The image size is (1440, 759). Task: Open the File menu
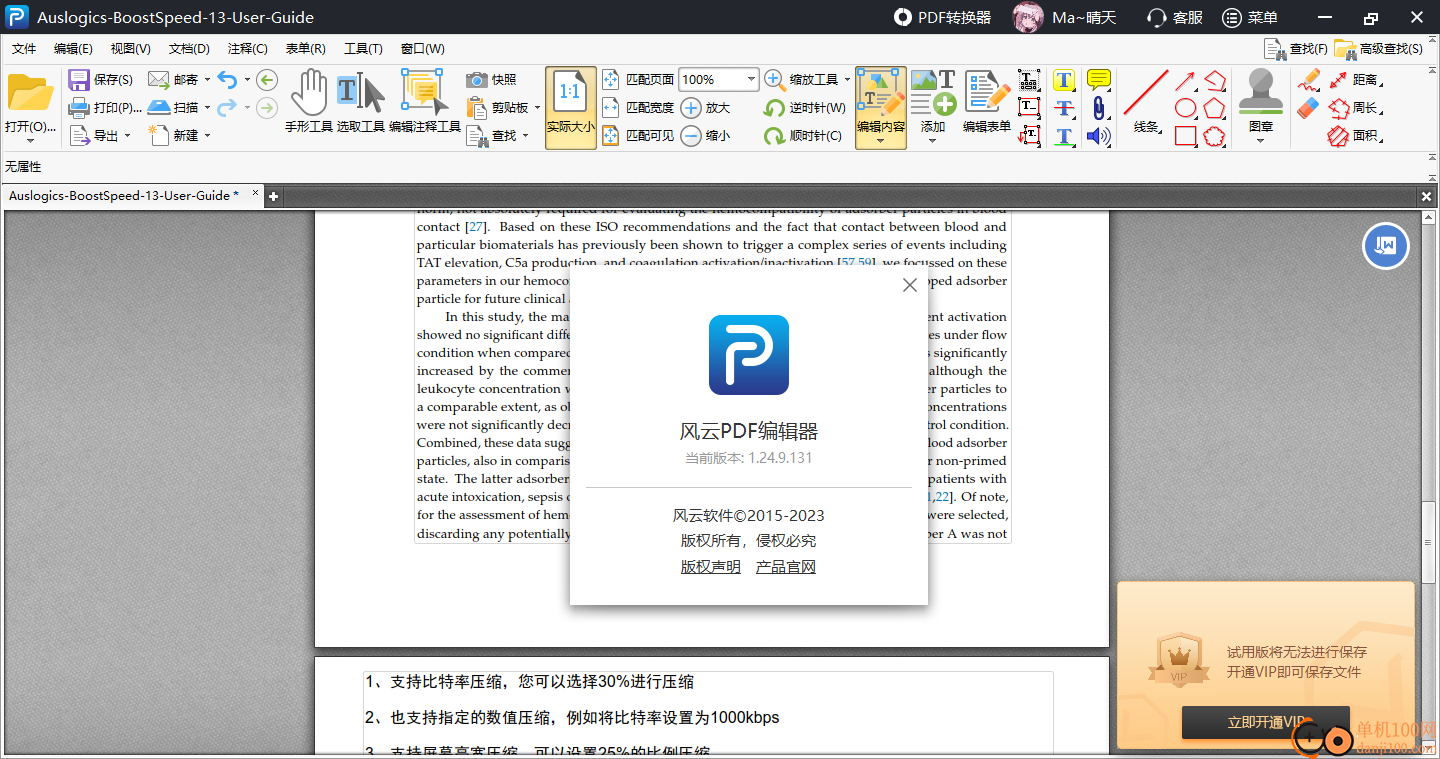24,49
